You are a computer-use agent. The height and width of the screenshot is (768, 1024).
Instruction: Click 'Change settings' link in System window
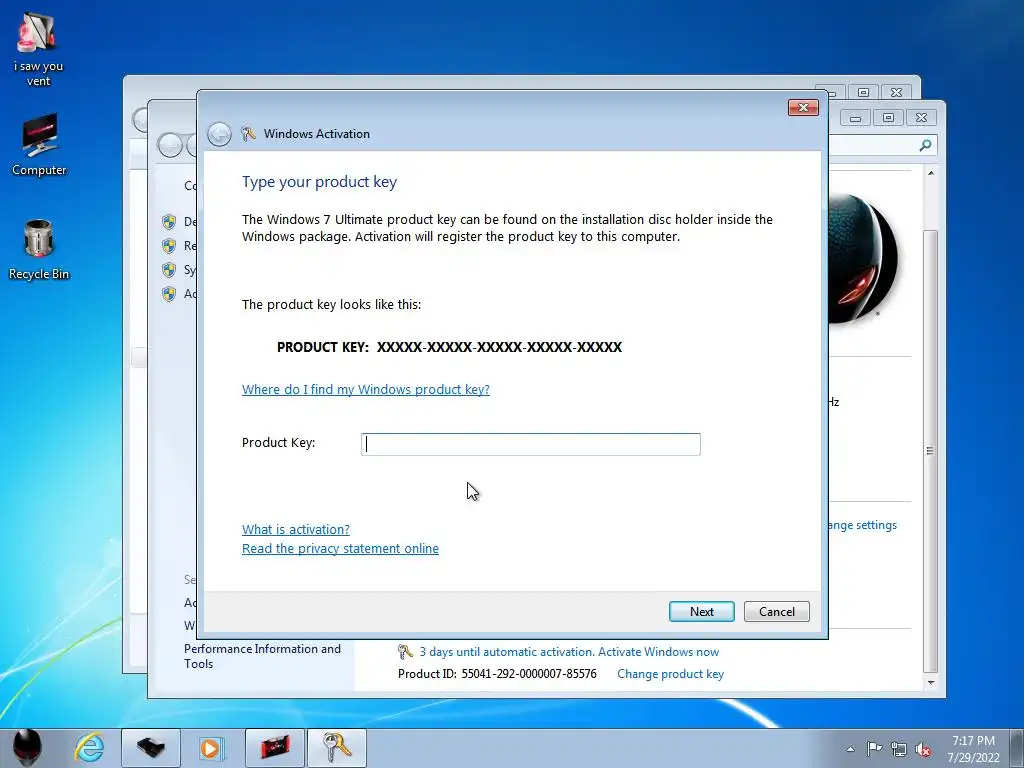[862, 525]
